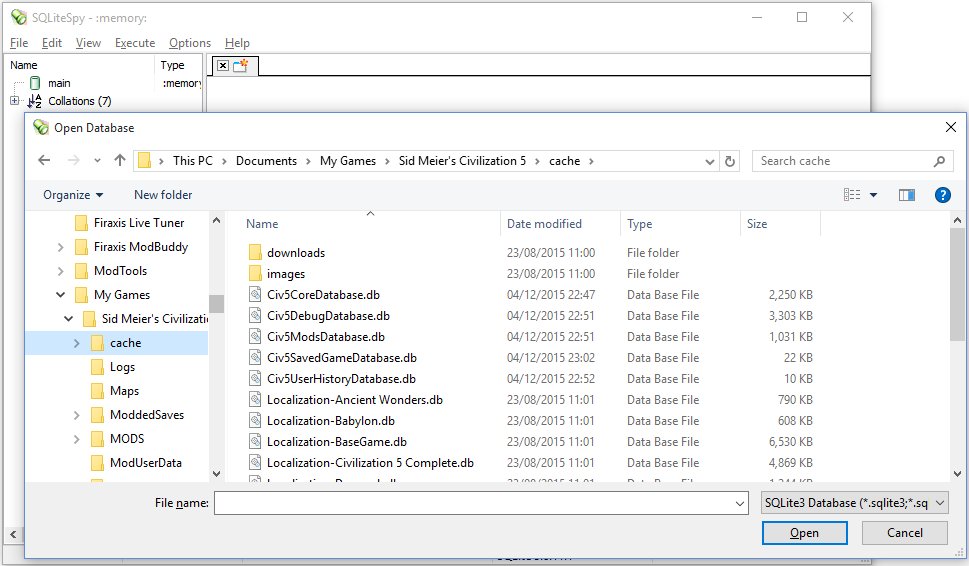The width and height of the screenshot is (969, 566).
Task: Click the Civ5SavedGameDatabase.db file icon
Action: click(255, 358)
